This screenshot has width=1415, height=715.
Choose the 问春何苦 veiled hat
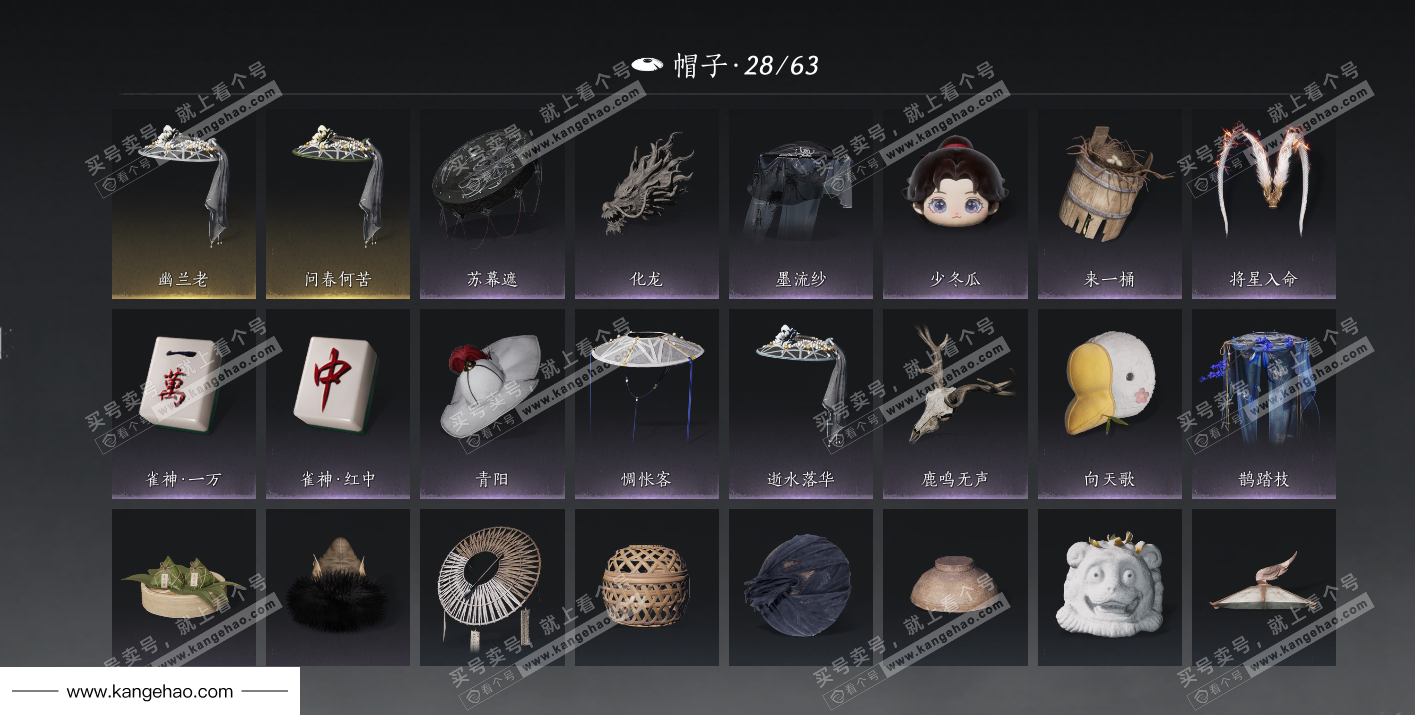click(x=338, y=204)
